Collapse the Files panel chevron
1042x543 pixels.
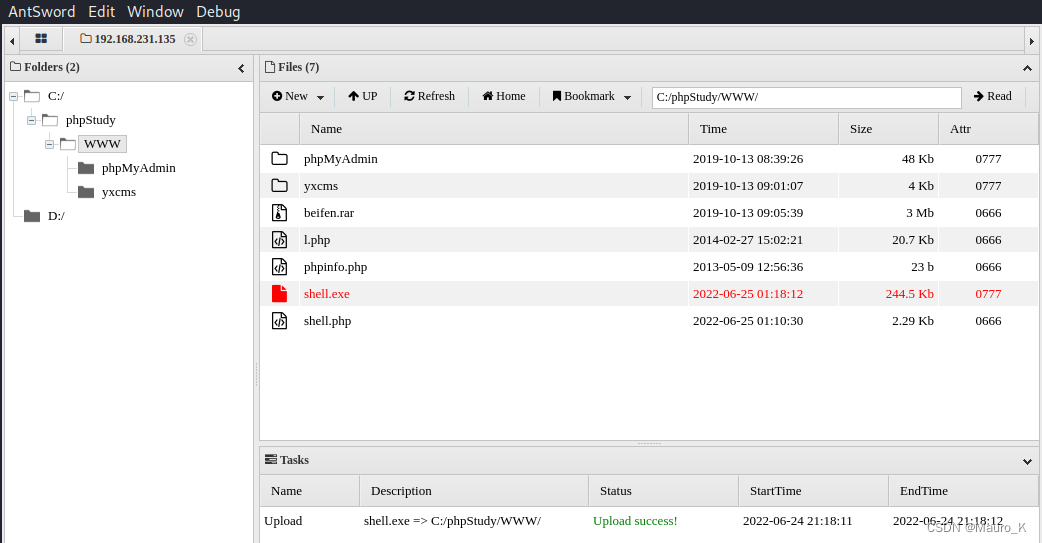[x=1027, y=68]
